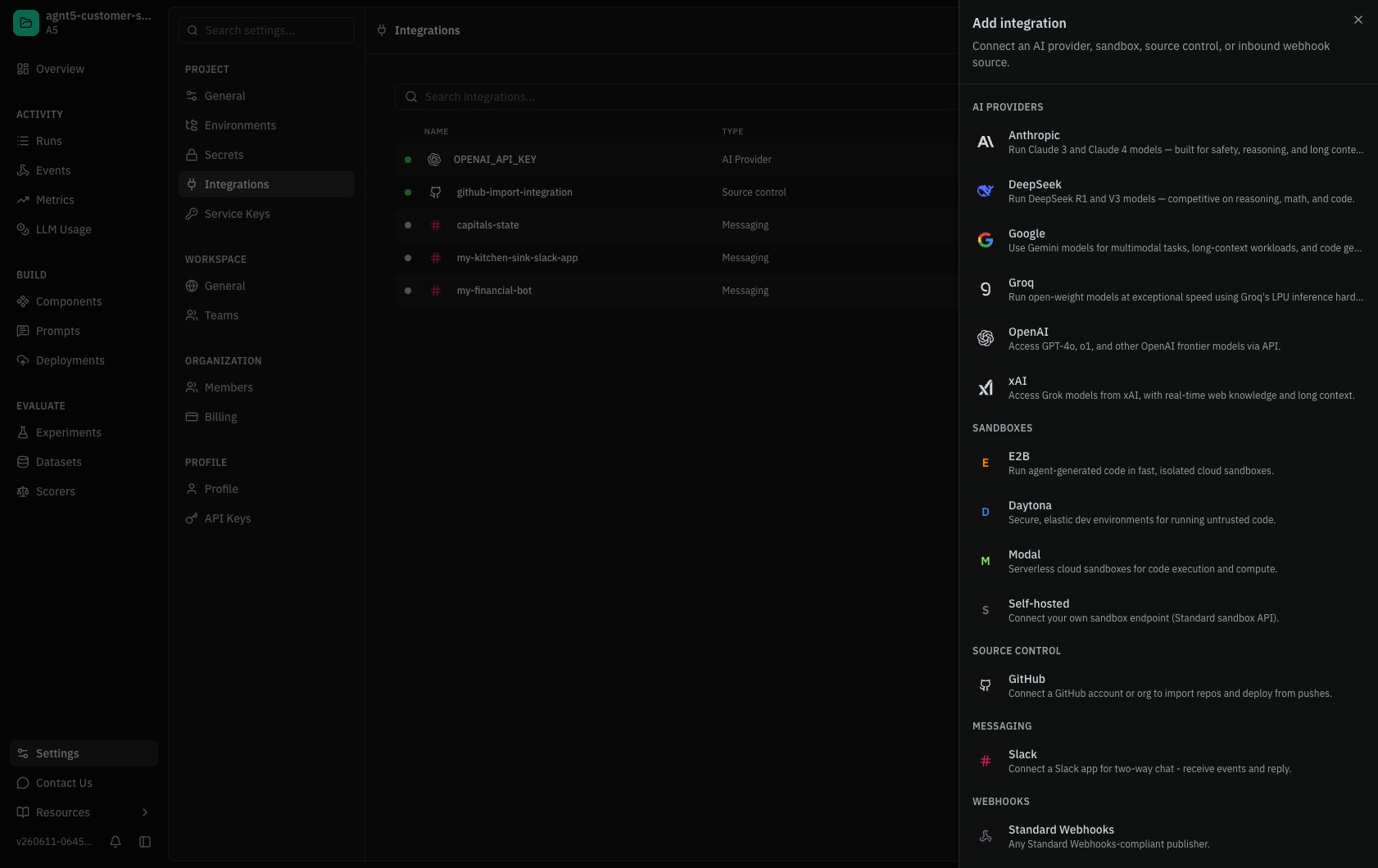Expand the Resources submenu chevron
This screenshot has height=868, width=1378.
point(145,812)
